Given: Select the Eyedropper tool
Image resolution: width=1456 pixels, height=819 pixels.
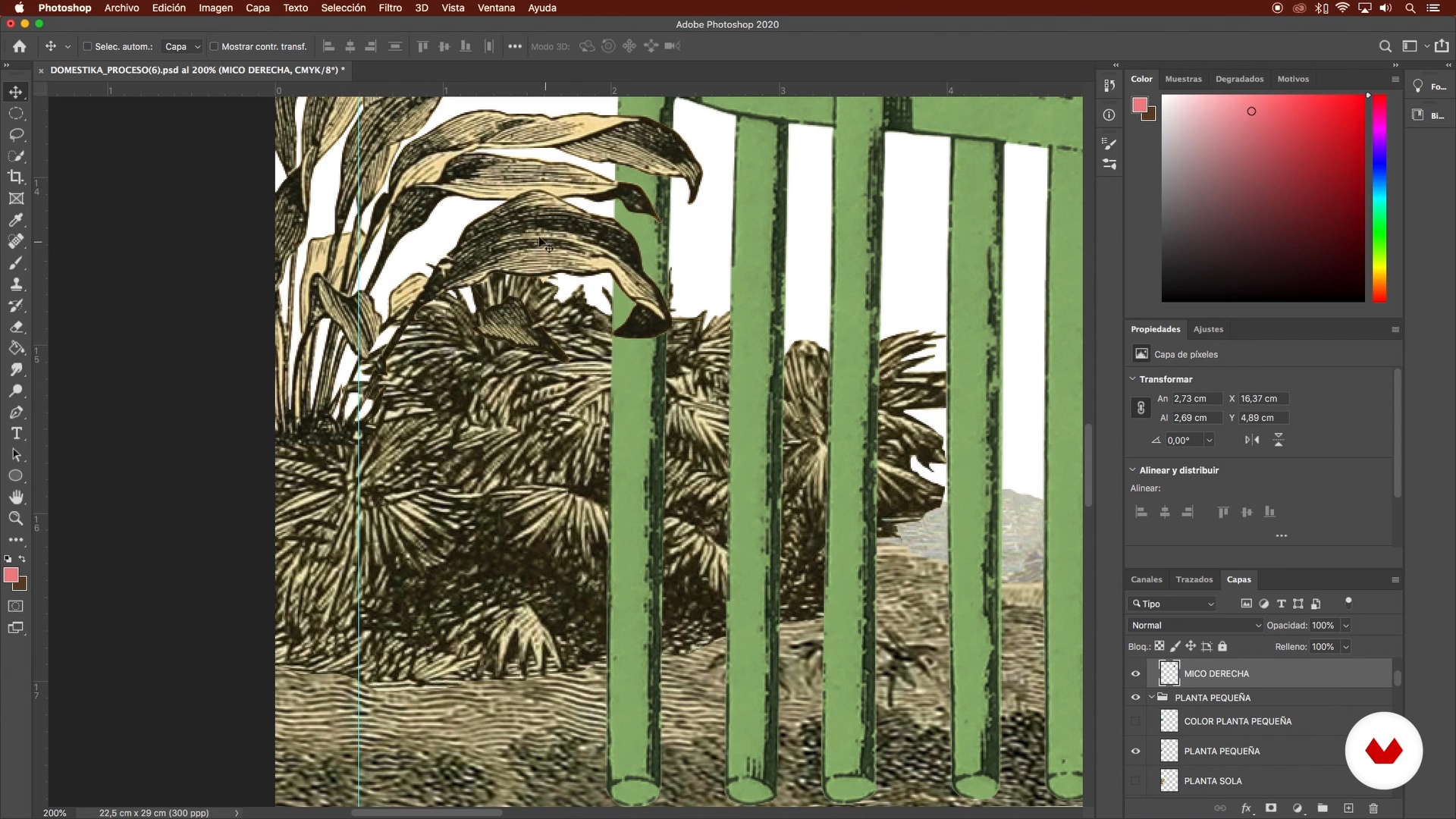Looking at the screenshot, I should 16,220.
